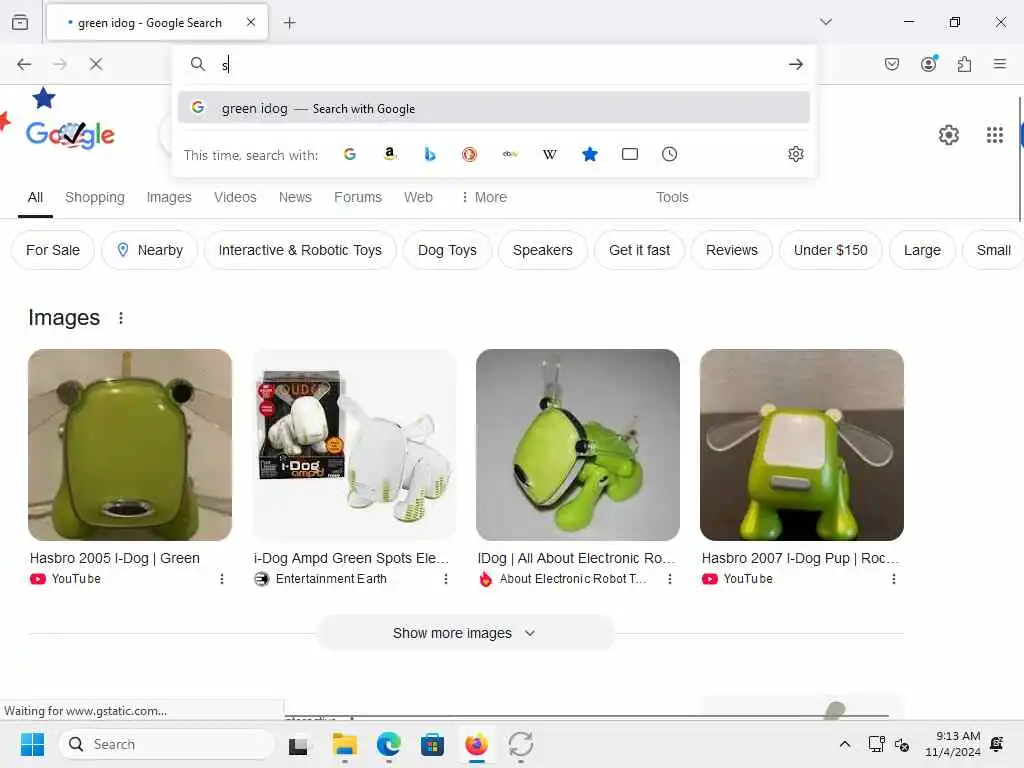Search this time with Google
Image resolution: width=1024 pixels, height=768 pixels.
click(350, 154)
